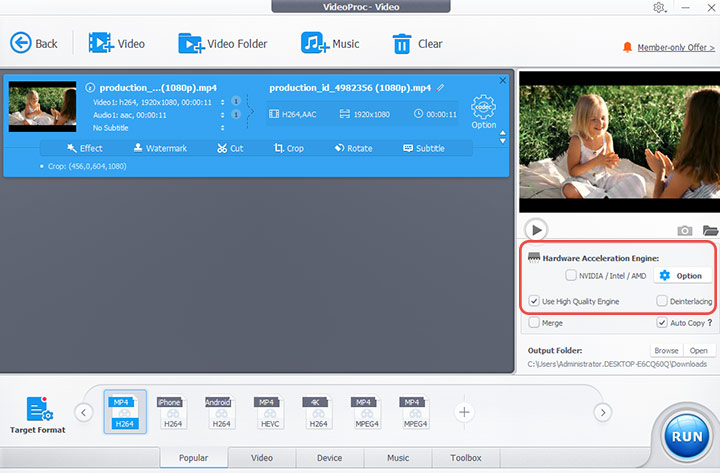The width and height of the screenshot is (720, 473).
Task: Toggle Use High Quality Engine
Action: 534,301
